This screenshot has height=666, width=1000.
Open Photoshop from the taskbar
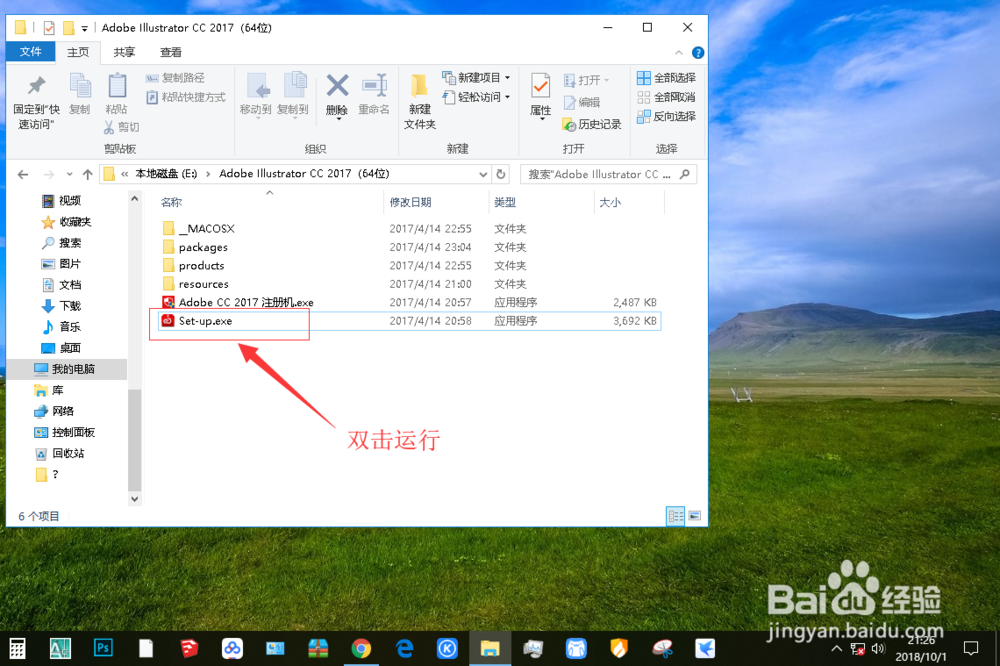click(x=103, y=649)
